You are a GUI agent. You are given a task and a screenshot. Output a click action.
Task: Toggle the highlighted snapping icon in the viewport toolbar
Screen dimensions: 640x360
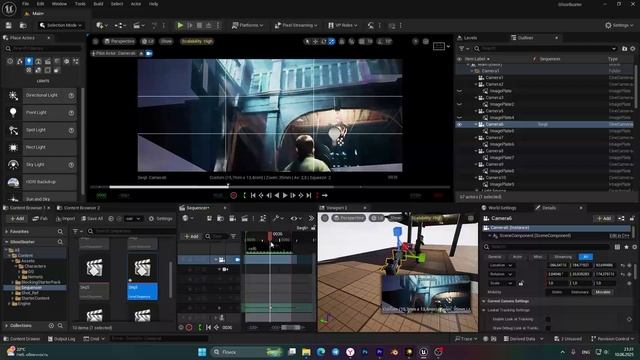click(x=331, y=41)
